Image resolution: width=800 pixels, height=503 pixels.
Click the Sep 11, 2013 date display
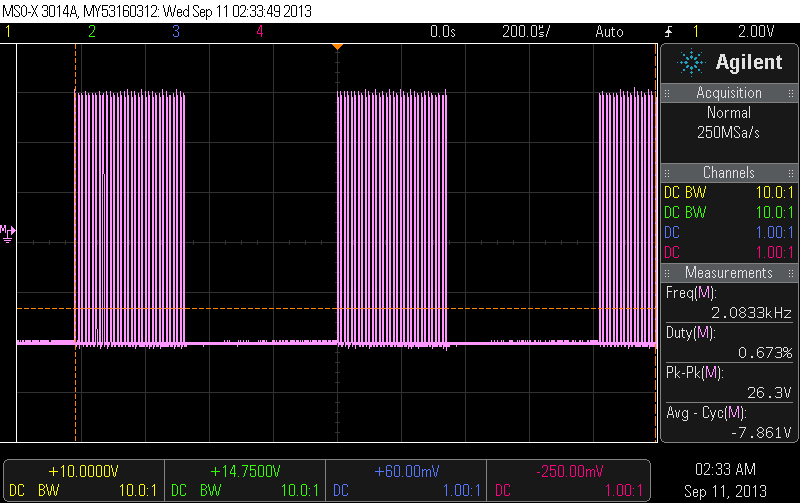coord(726,491)
